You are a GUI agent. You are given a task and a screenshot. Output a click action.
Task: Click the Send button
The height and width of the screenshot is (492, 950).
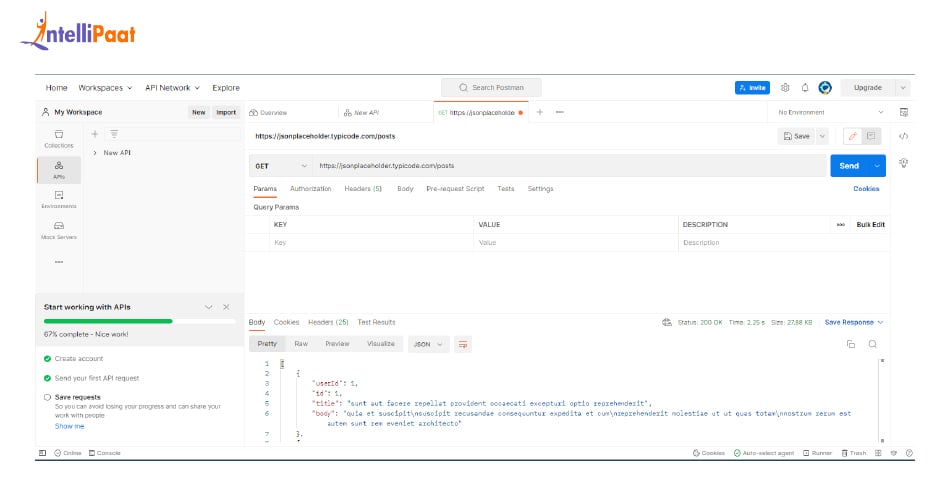pos(849,165)
